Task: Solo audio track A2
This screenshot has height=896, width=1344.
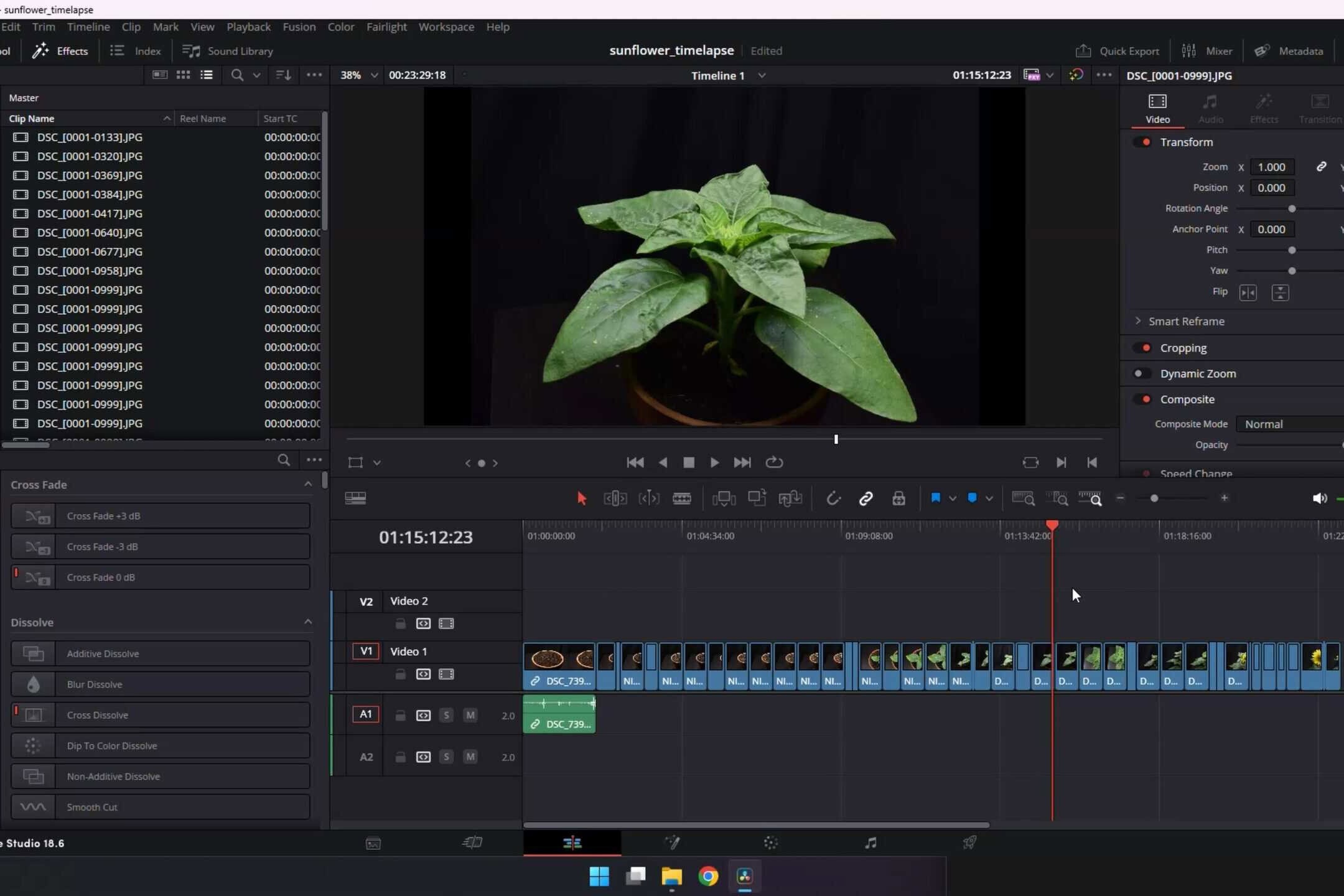Action: [446, 757]
